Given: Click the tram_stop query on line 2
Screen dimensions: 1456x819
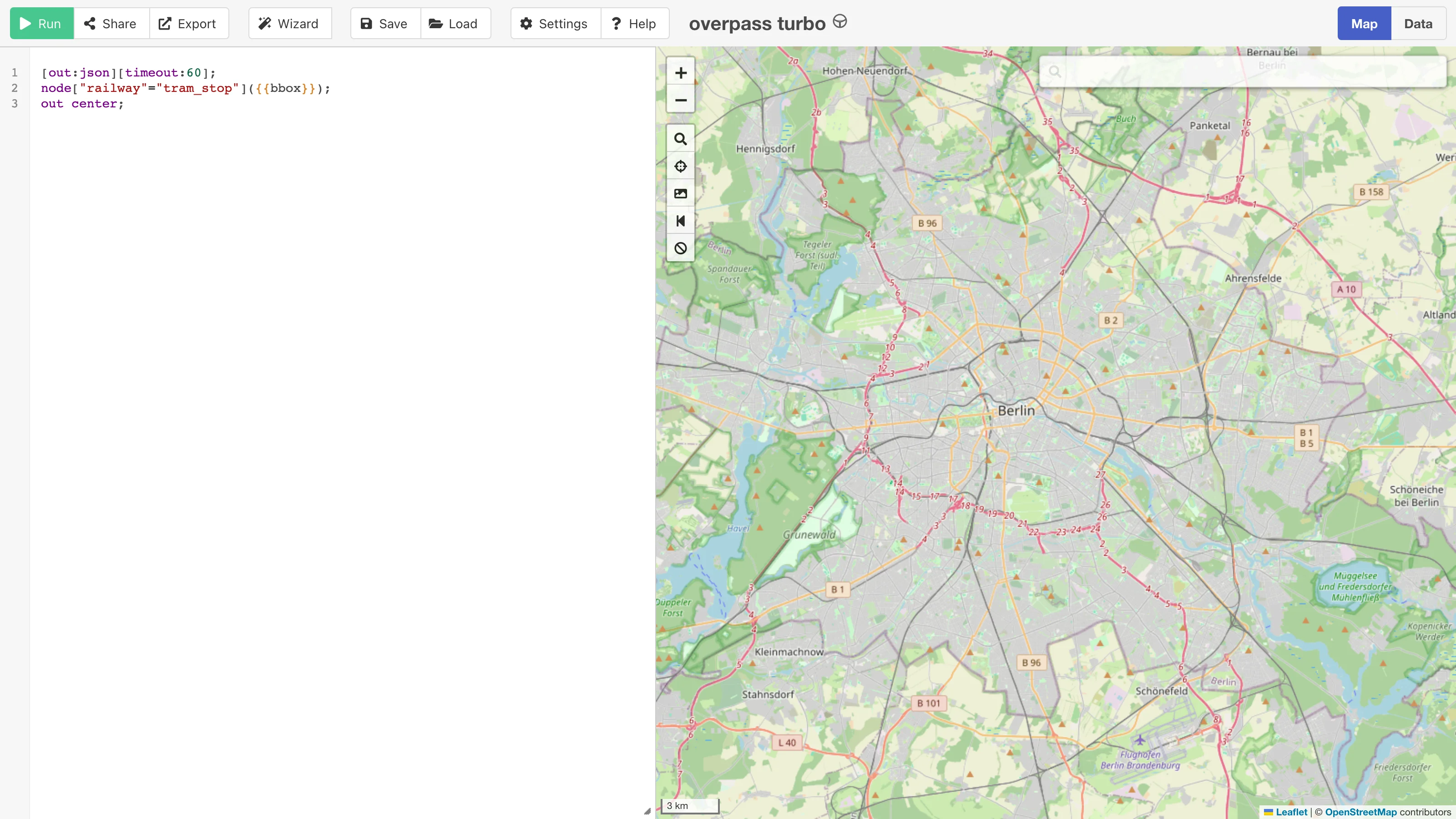Looking at the screenshot, I should tap(185, 88).
